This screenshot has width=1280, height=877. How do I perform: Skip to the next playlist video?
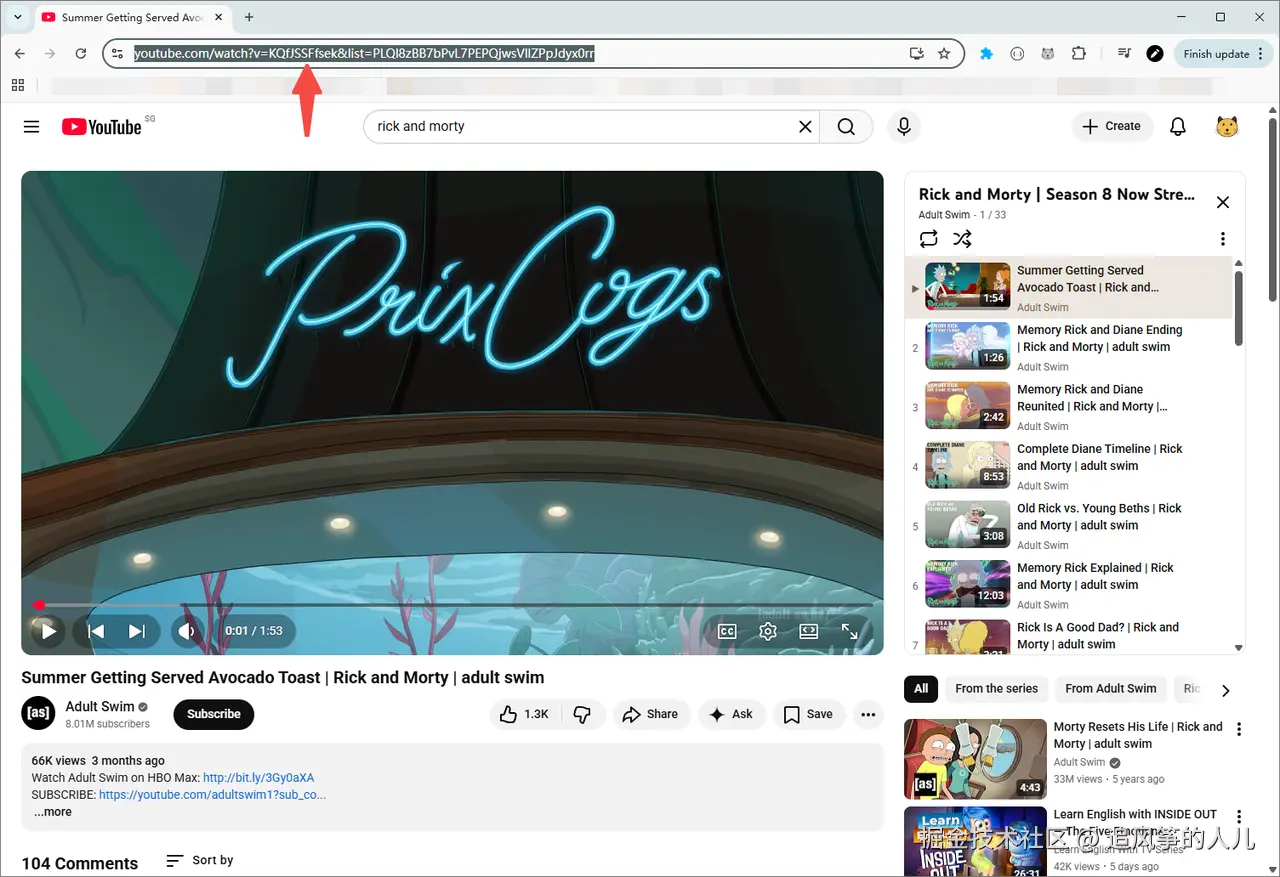pos(137,631)
